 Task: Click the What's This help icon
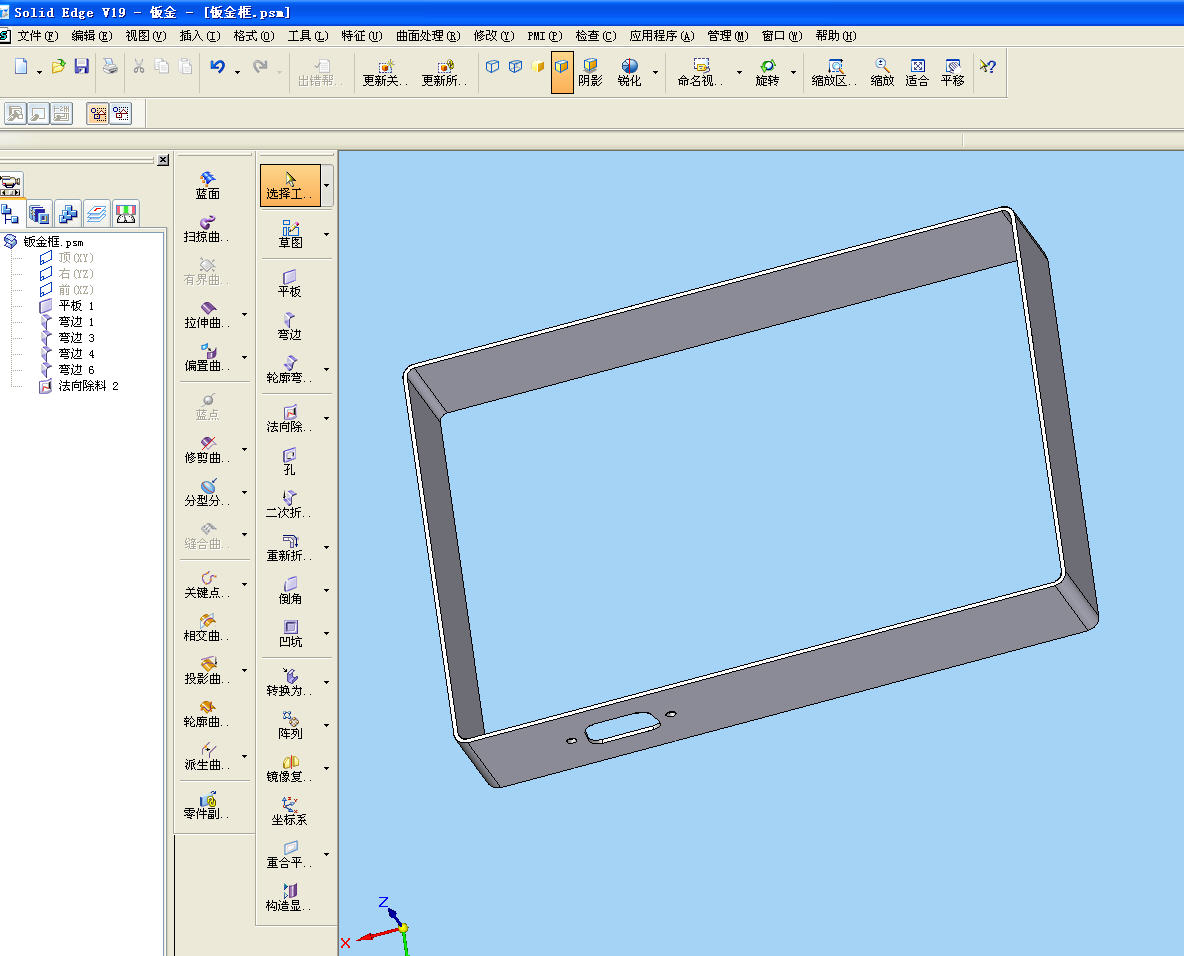[x=988, y=66]
